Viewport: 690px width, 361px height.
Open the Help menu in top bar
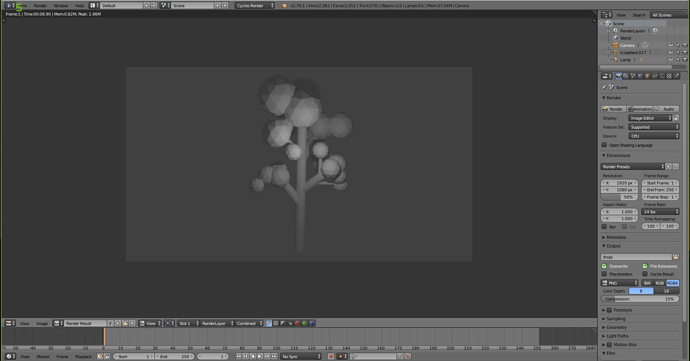click(79, 5)
